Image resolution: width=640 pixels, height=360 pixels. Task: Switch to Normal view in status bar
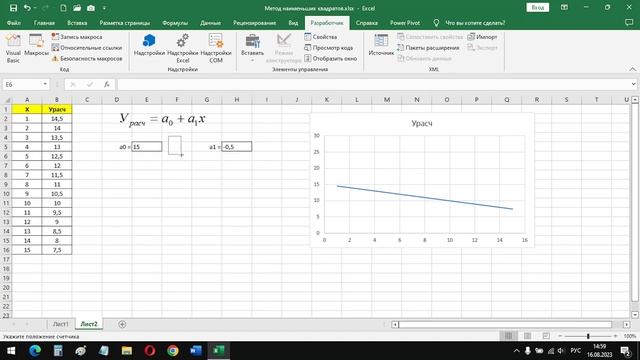click(508, 336)
